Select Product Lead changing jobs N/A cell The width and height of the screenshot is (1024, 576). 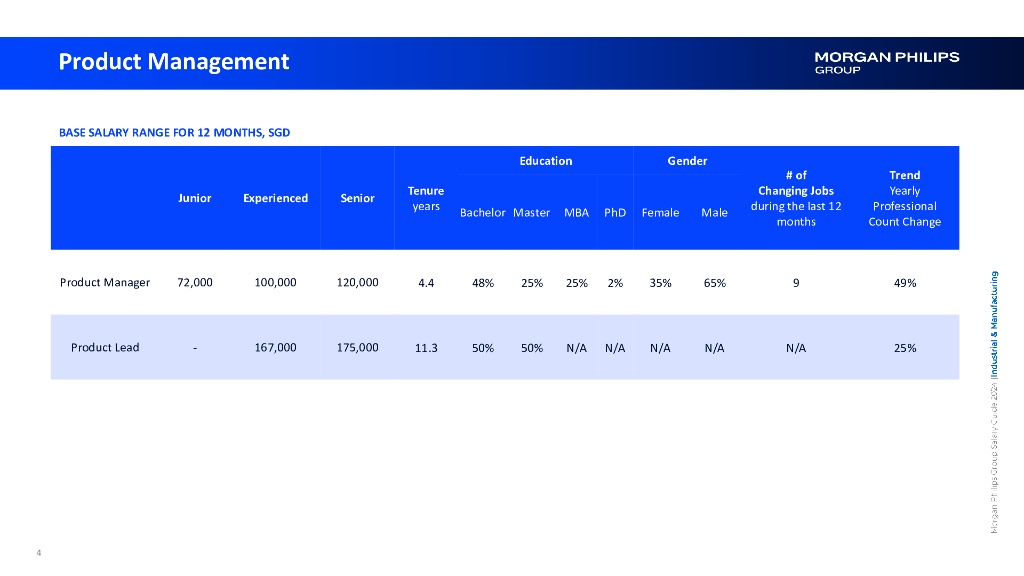coord(796,348)
